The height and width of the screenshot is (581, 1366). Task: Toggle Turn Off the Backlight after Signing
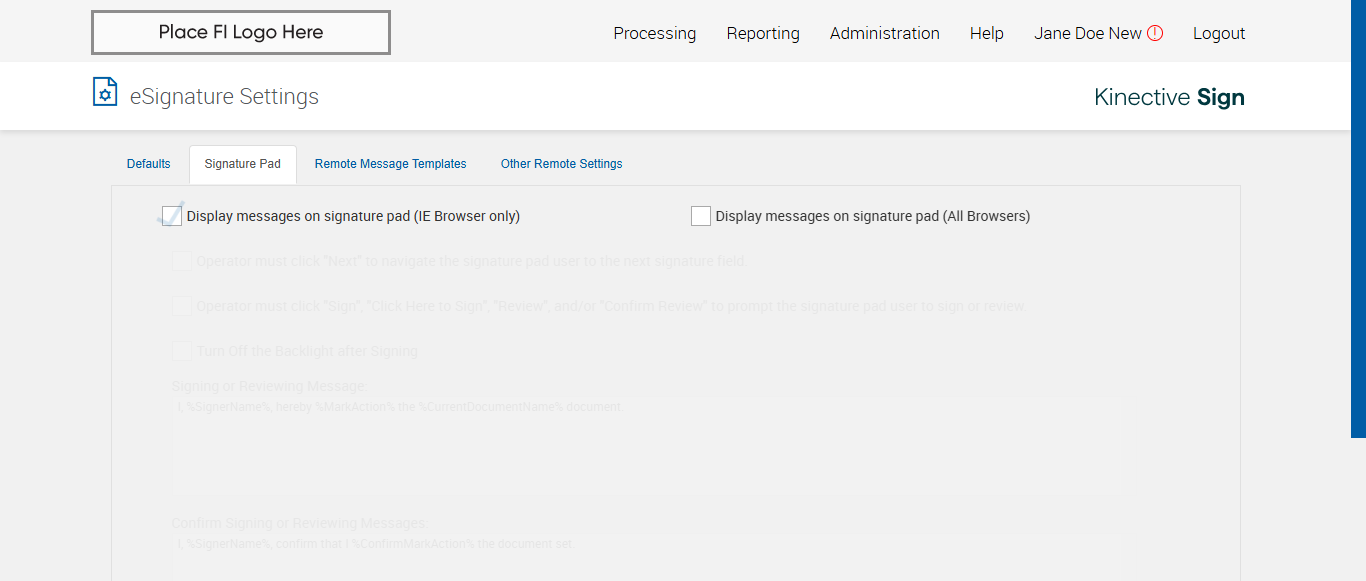click(x=182, y=351)
